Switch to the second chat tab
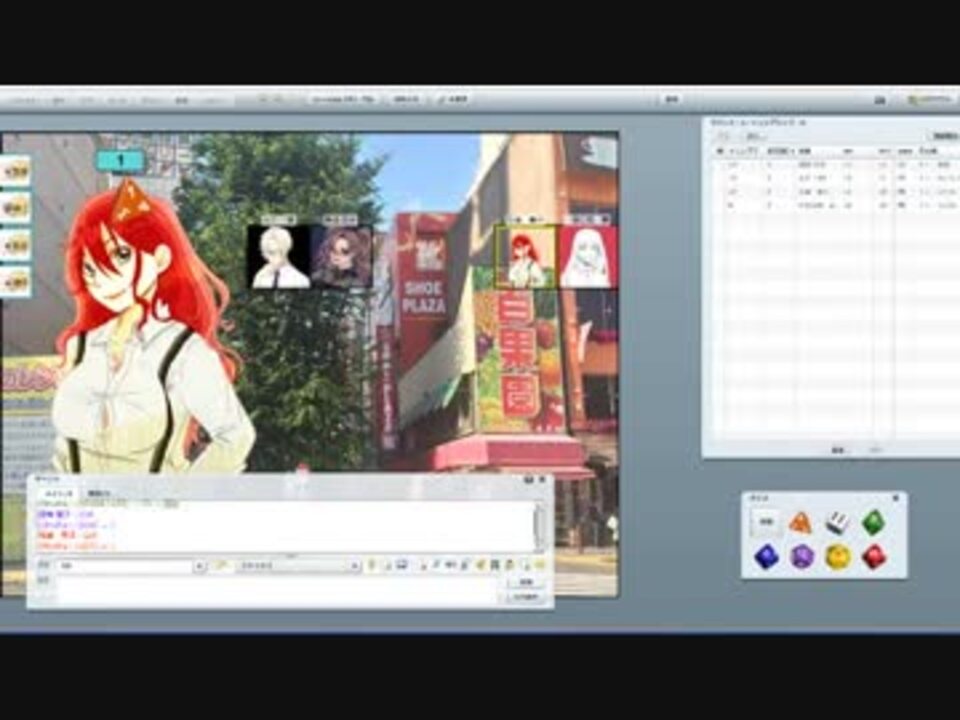Screen dimensions: 960x720 click(99, 493)
